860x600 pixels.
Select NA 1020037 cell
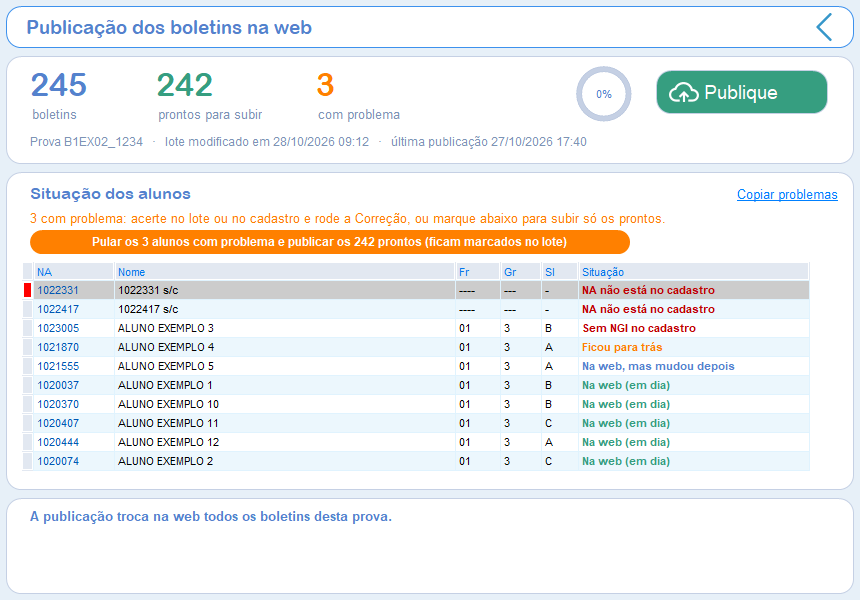click(x=73, y=385)
